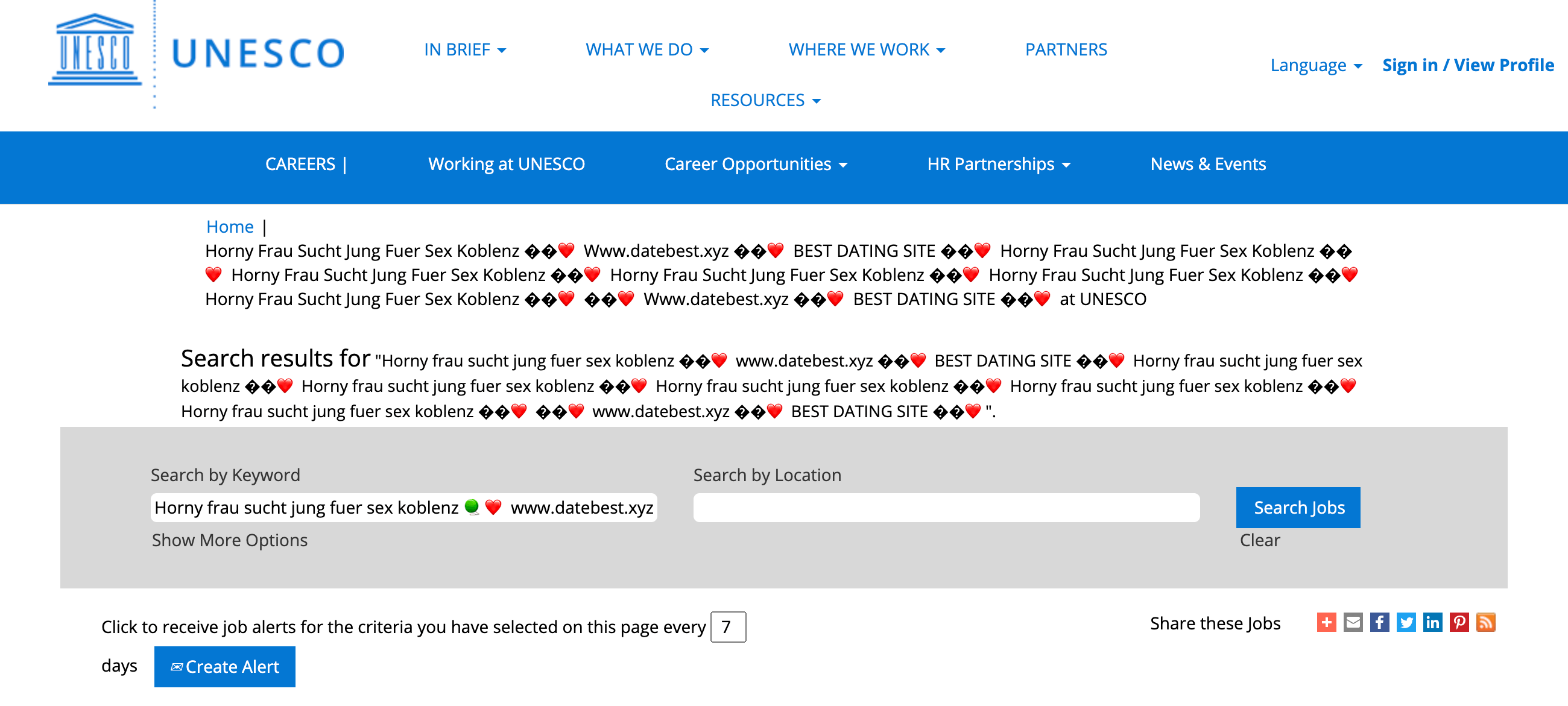This screenshot has height=706, width=1568.
Task: Share jobs via the Facebook icon
Action: [1379, 622]
